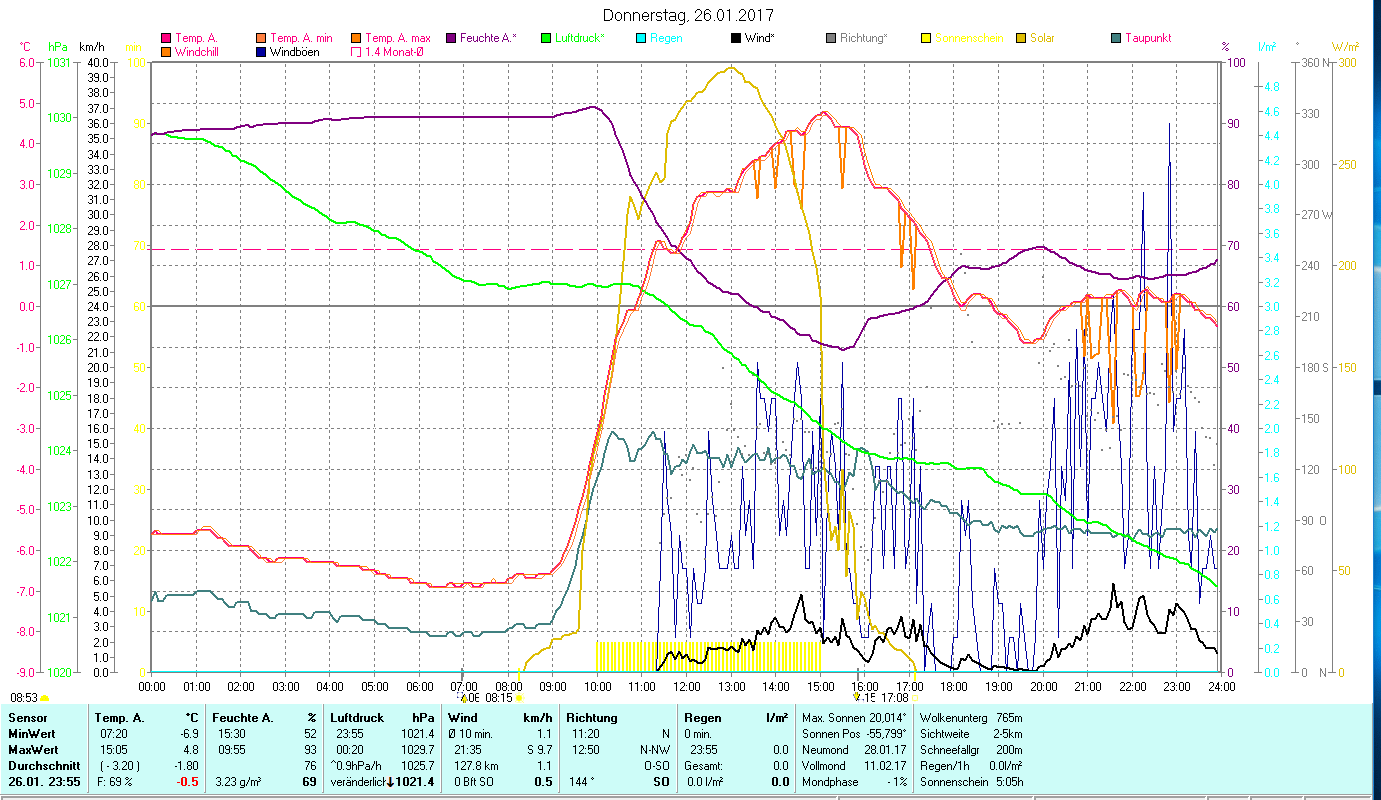The width and height of the screenshot is (1381, 800).
Task: Select the Schneefallgr value "200m"
Action: point(1010,749)
